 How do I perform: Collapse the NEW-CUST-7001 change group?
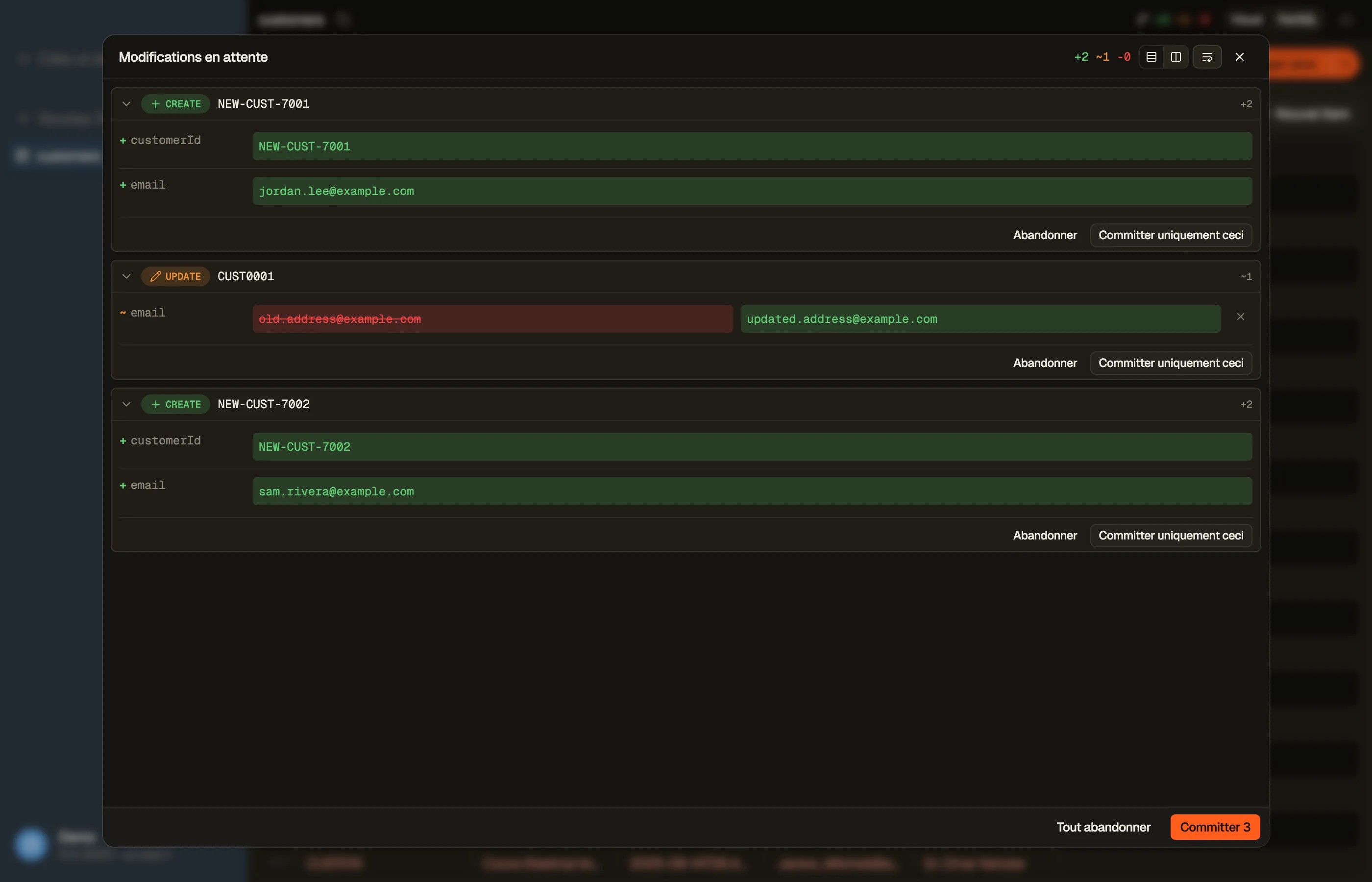coord(126,104)
